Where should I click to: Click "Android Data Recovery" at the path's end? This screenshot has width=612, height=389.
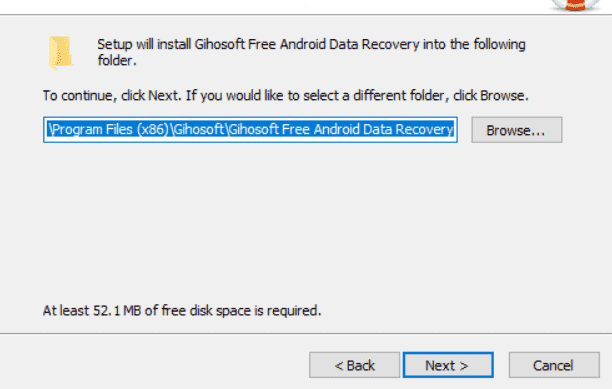(383, 130)
